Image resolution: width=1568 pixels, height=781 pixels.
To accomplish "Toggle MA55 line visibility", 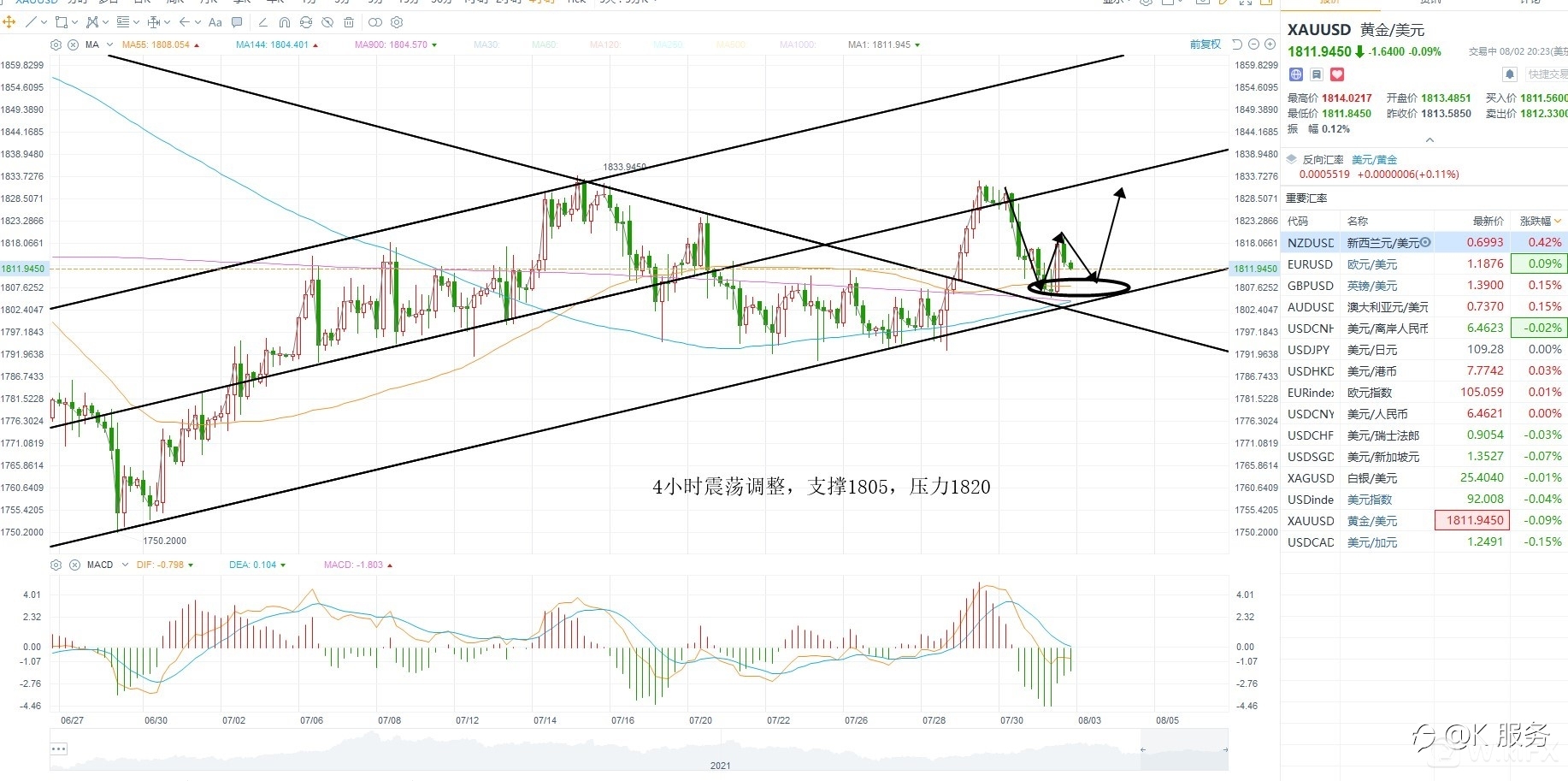I will tap(161, 44).
